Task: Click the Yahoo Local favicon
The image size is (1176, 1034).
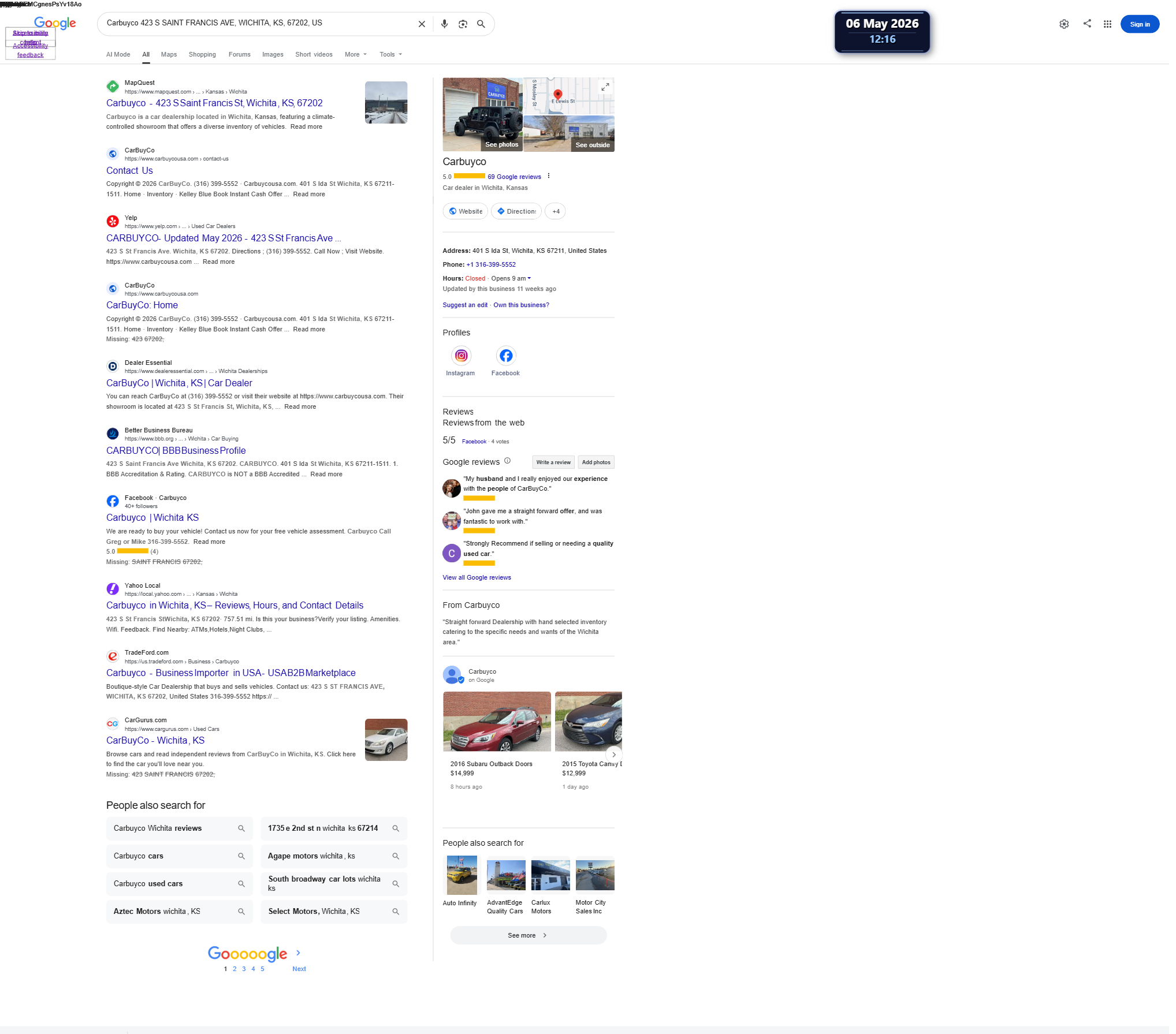Action: coord(113,589)
